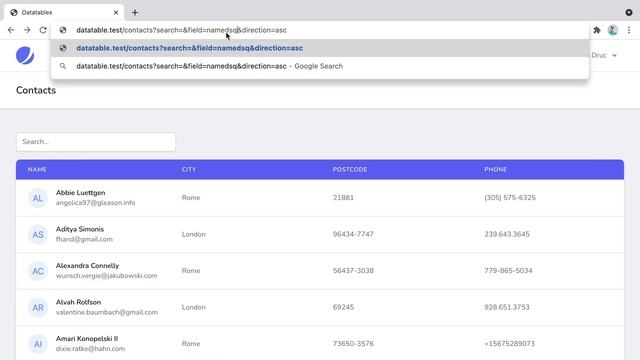Click postcode 69245
The width and height of the screenshot is (640, 360).
[343, 307]
